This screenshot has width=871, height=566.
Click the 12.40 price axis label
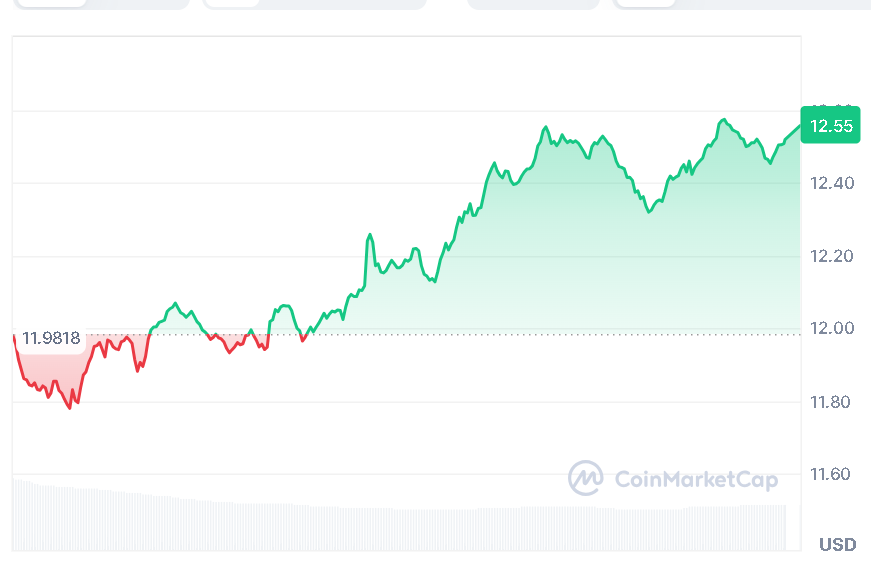point(830,184)
